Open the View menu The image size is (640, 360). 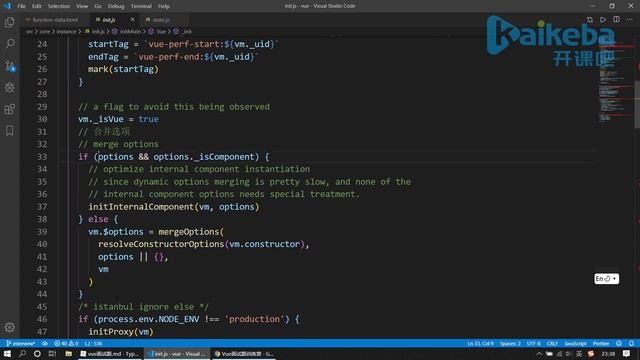[x=82, y=6]
